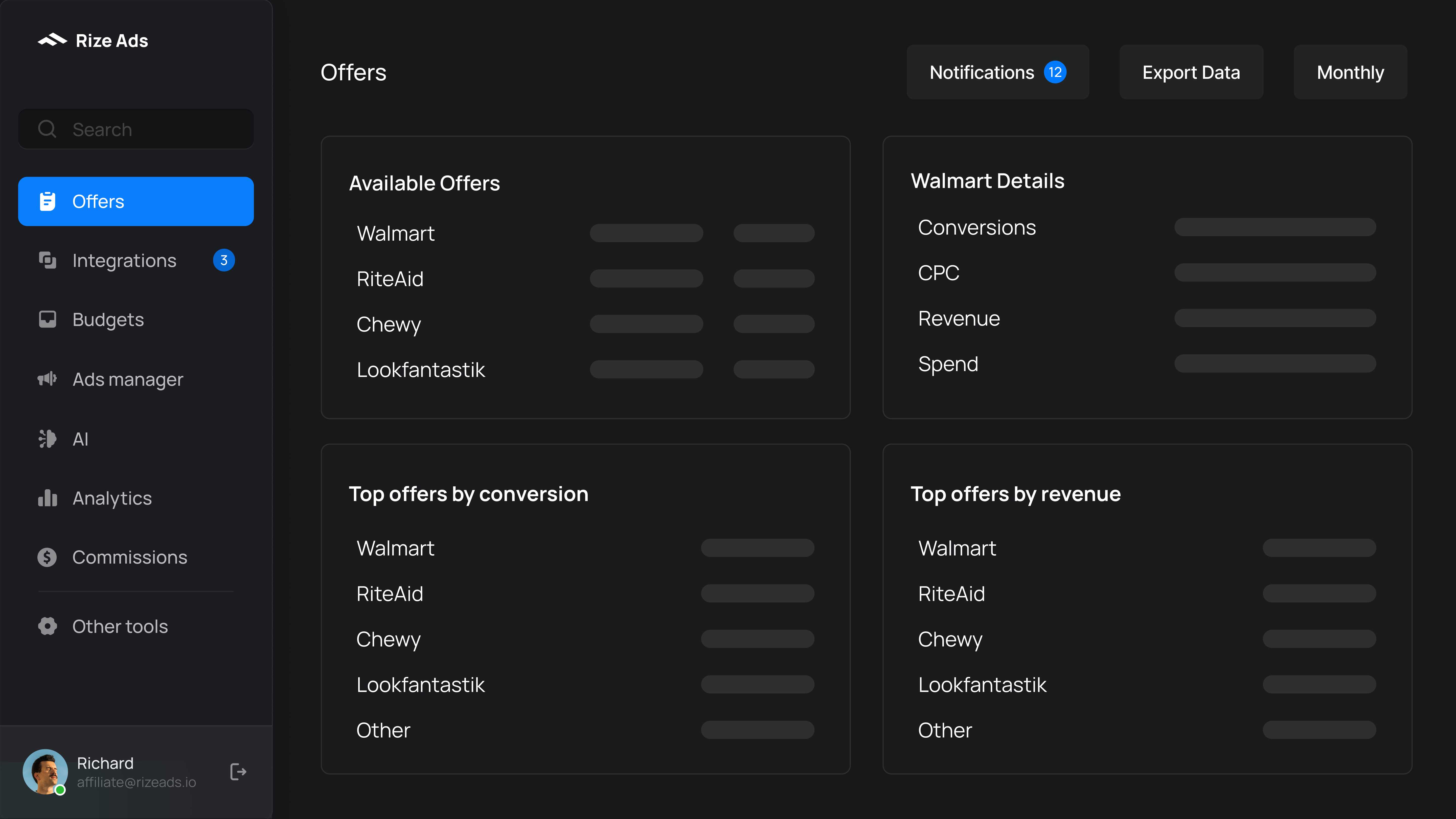
Task: Click Richard's profile avatar
Action: (45, 771)
